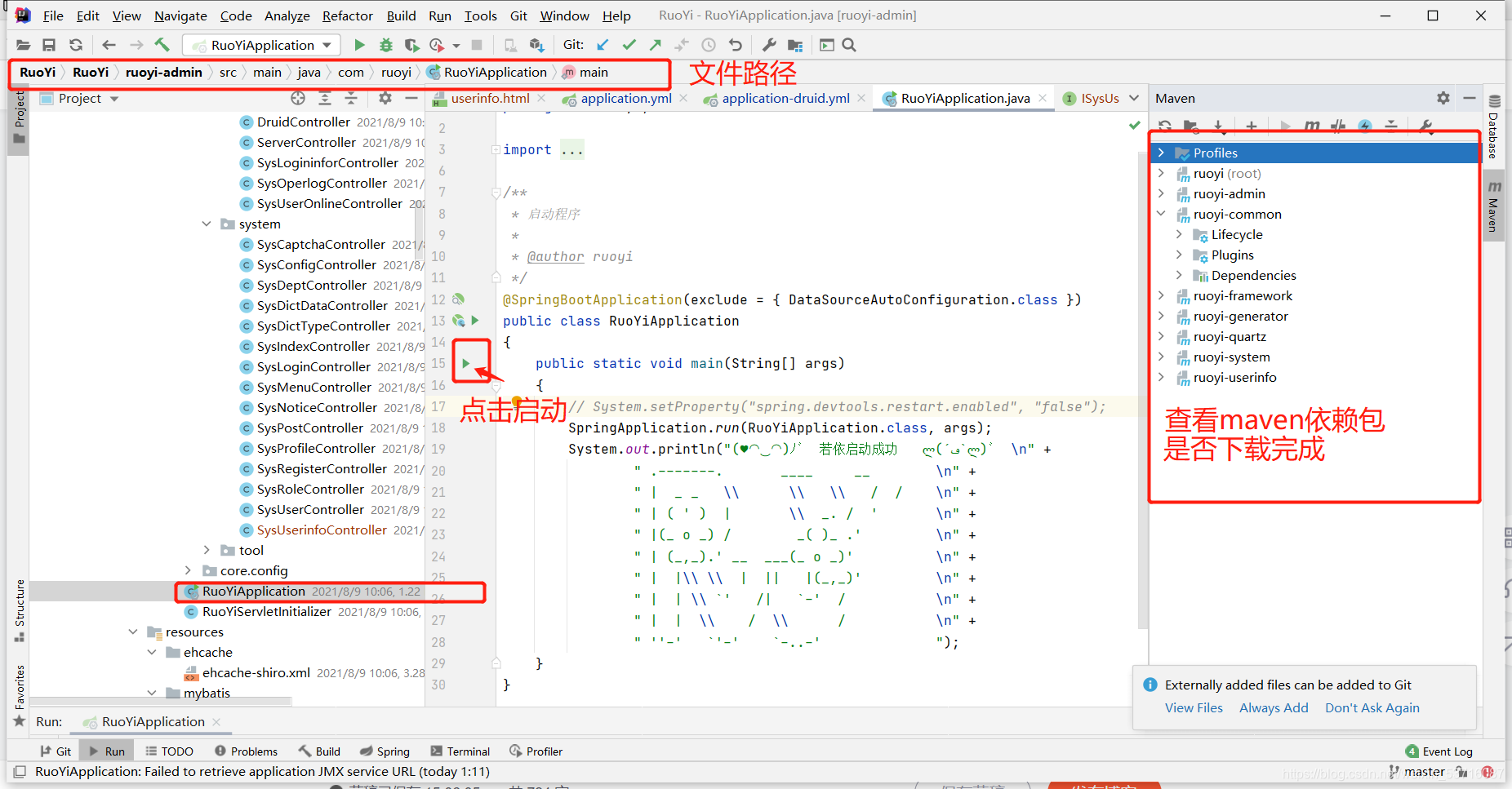The image size is (1512, 789).
Task: Click ruoyi-admin breadcrumb in navigation bar
Action: pyautogui.click(x=163, y=72)
